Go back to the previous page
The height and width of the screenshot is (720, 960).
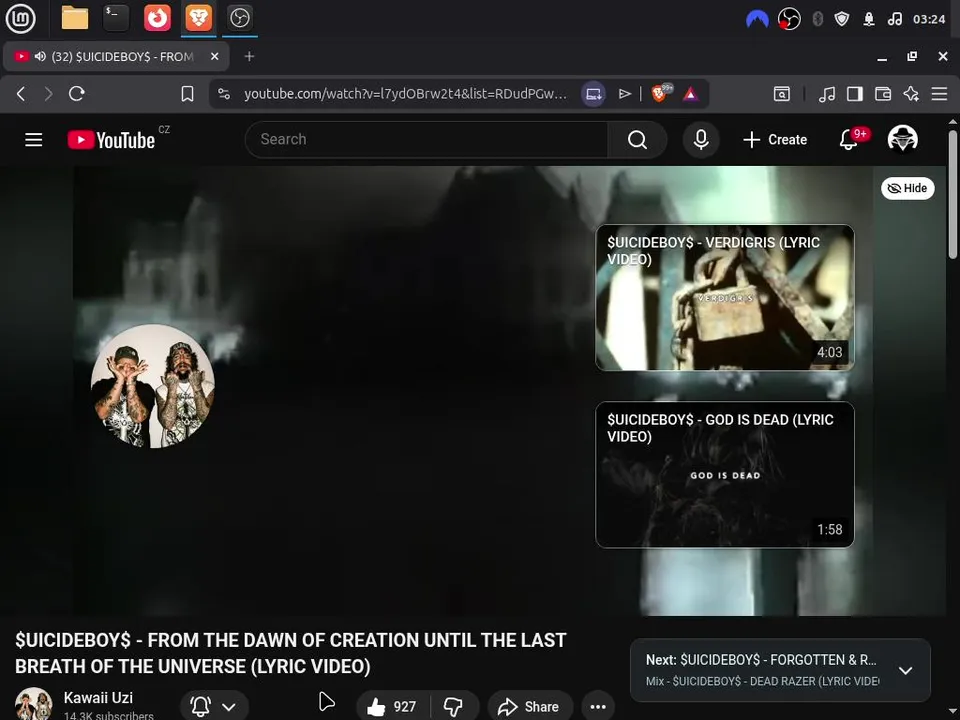coord(21,94)
